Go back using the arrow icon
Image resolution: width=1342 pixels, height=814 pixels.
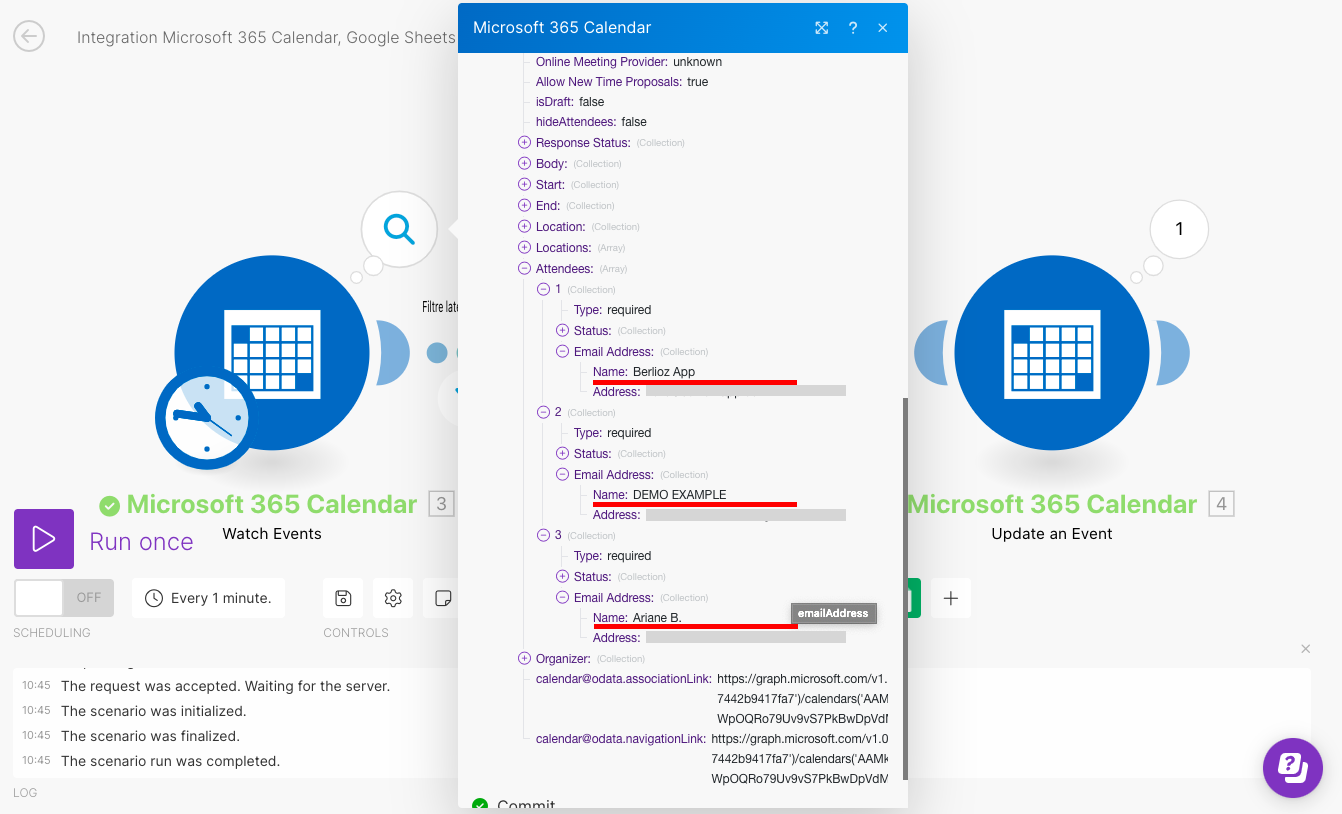click(29, 37)
